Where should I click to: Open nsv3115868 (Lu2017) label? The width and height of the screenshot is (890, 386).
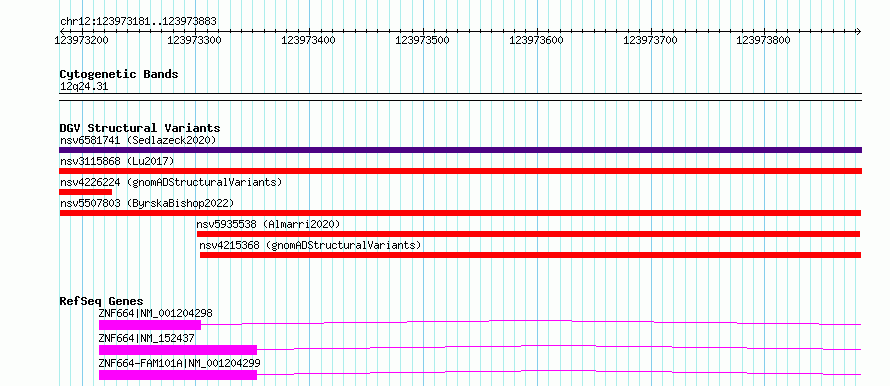pyautogui.click(x=117, y=161)
